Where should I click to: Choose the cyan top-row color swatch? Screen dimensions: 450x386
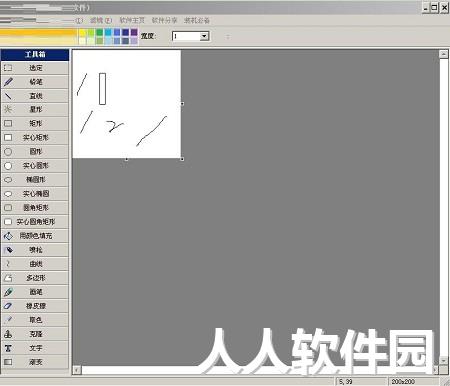[x=108, y=32]
